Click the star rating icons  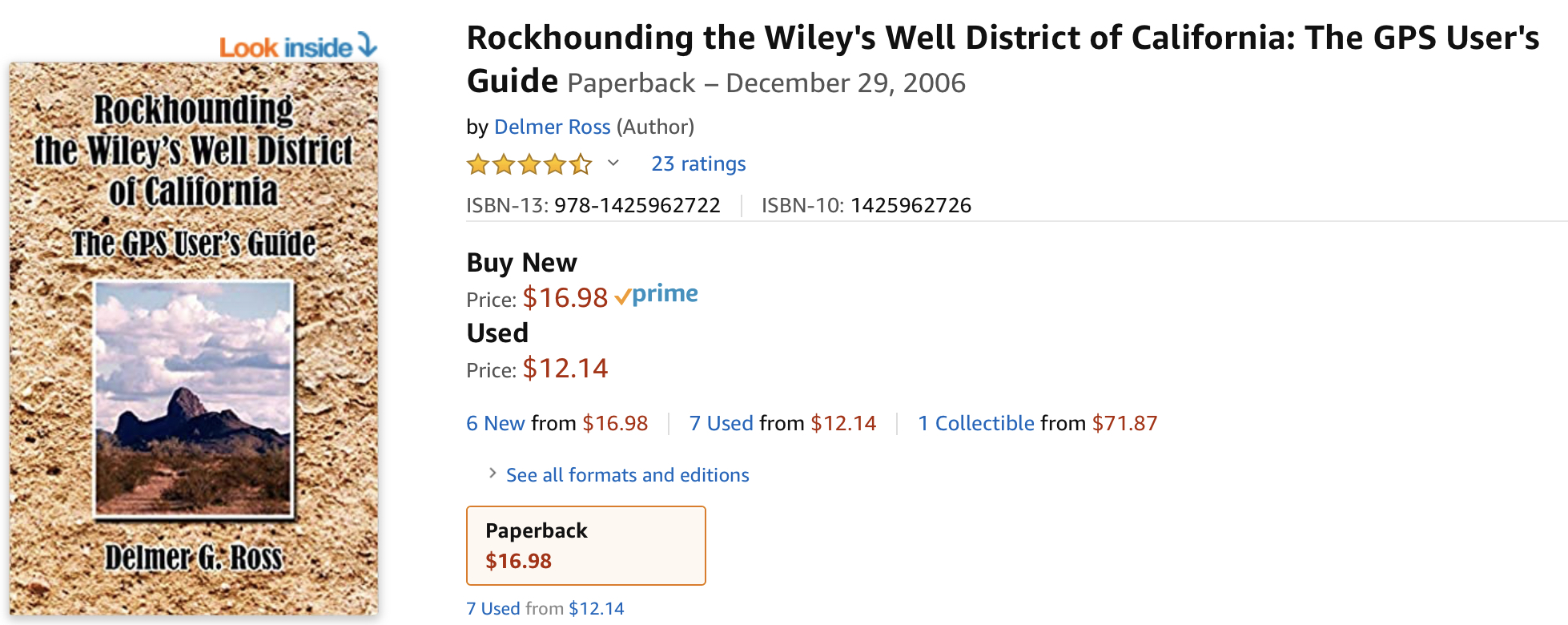click(529, 164)
